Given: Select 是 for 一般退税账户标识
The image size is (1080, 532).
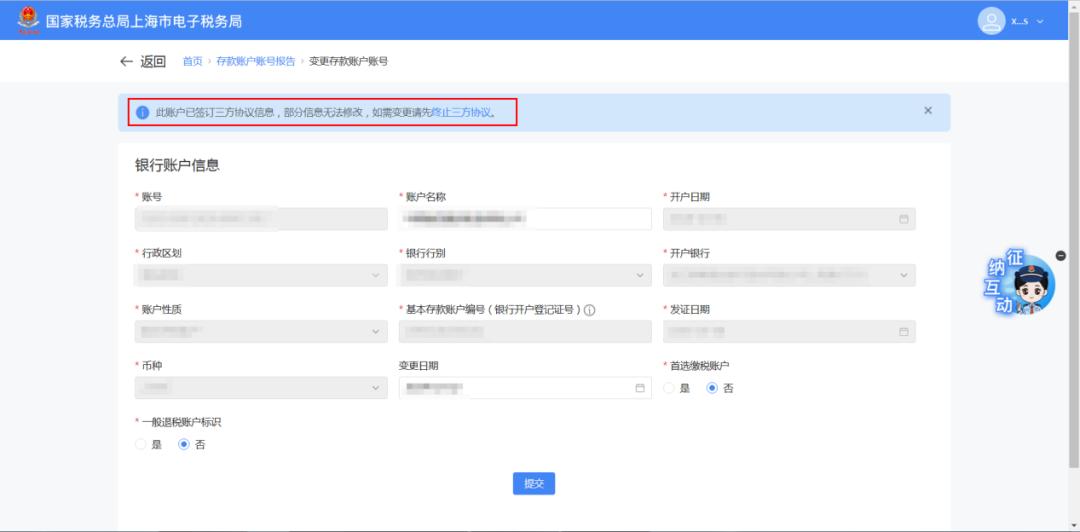Looking at the screenshot, I should pyautogui.click(x=141, y=445).
